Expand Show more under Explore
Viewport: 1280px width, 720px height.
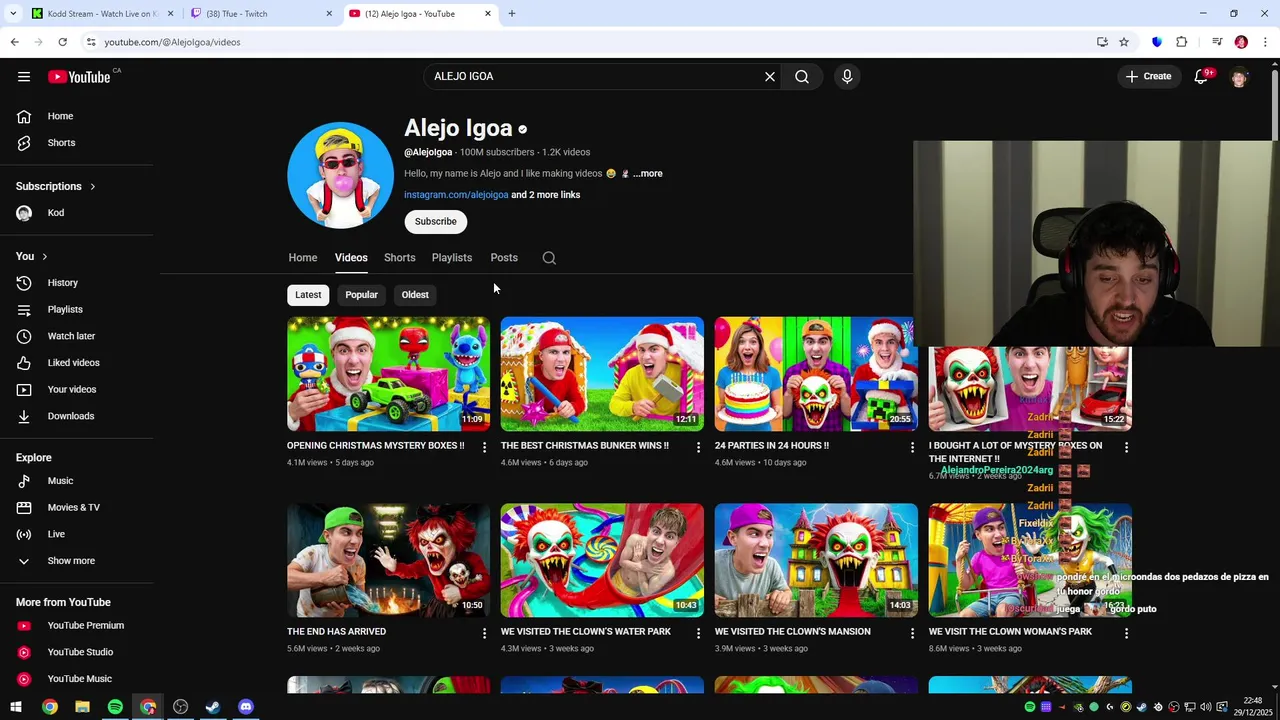tap(71, 561)
